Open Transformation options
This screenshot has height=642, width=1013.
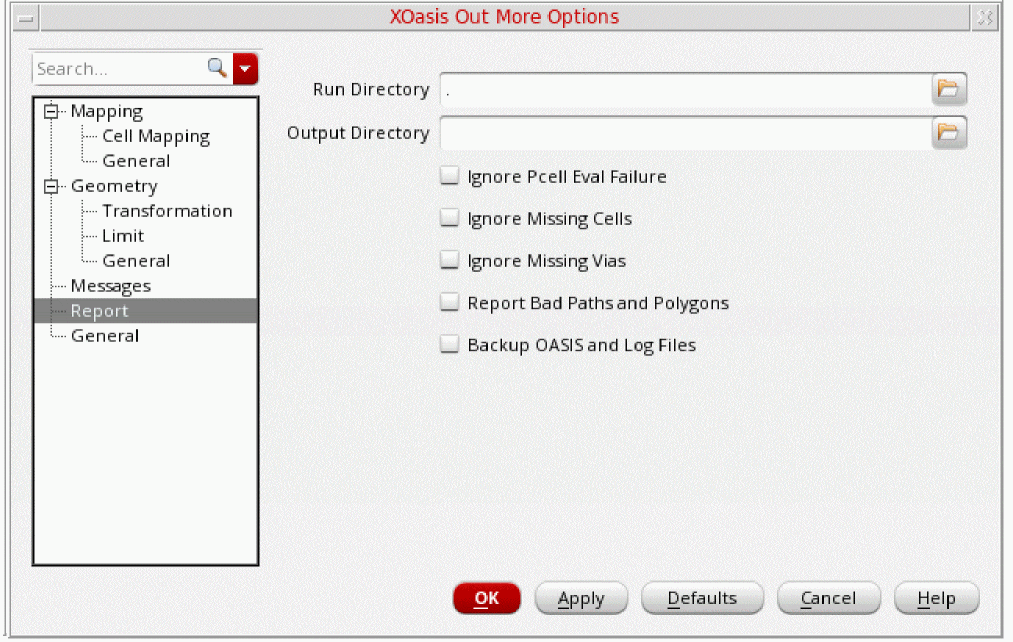[167, 211]
